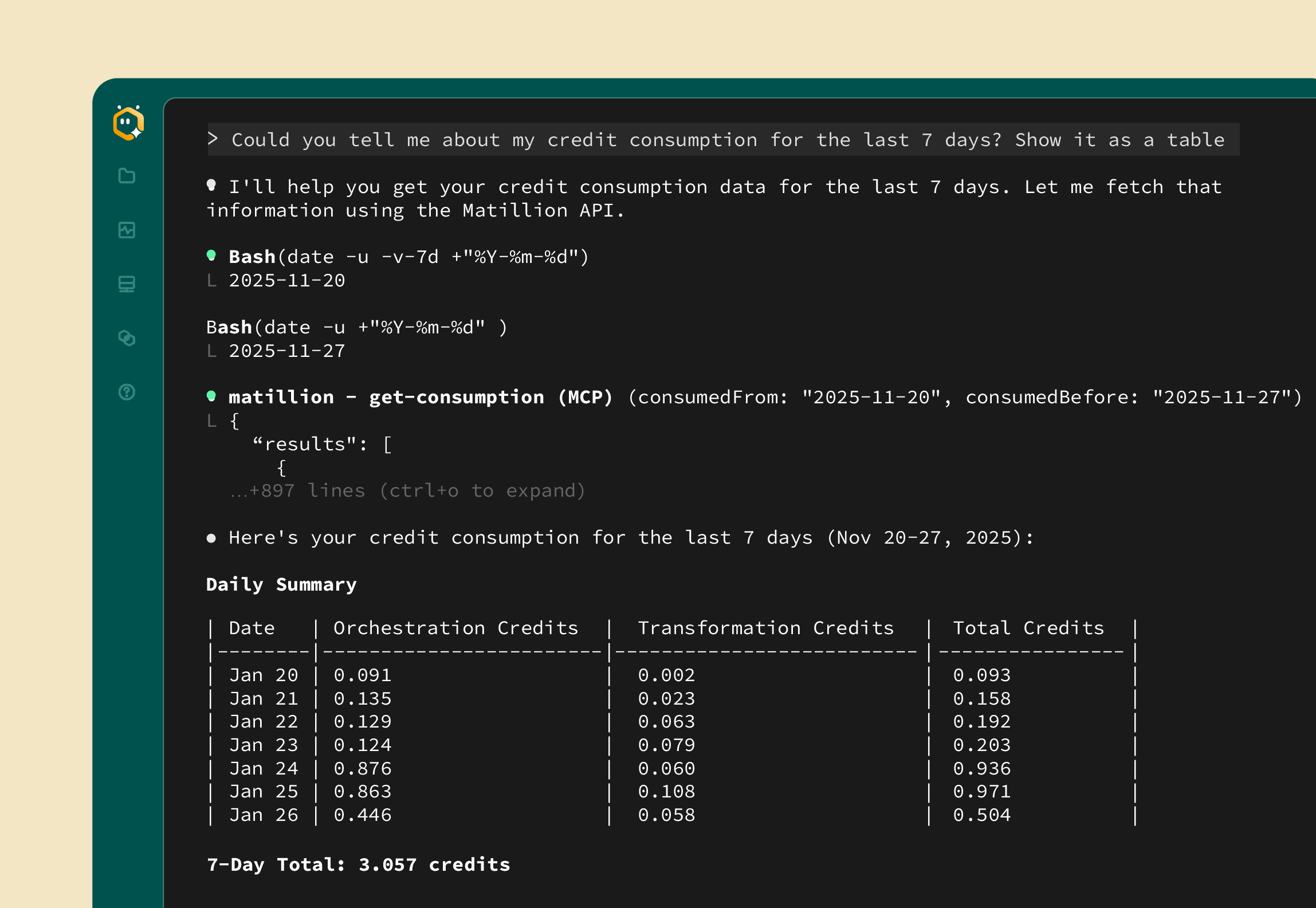
Task: Toggle the status dot on the assistant intro message
Action: pyautogui.click(x=213, y=184)
